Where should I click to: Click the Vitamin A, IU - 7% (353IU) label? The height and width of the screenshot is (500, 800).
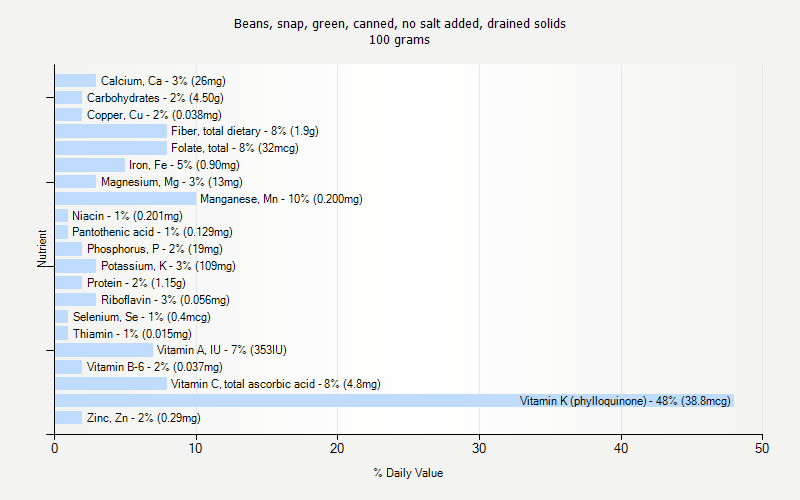pos(221,350)
